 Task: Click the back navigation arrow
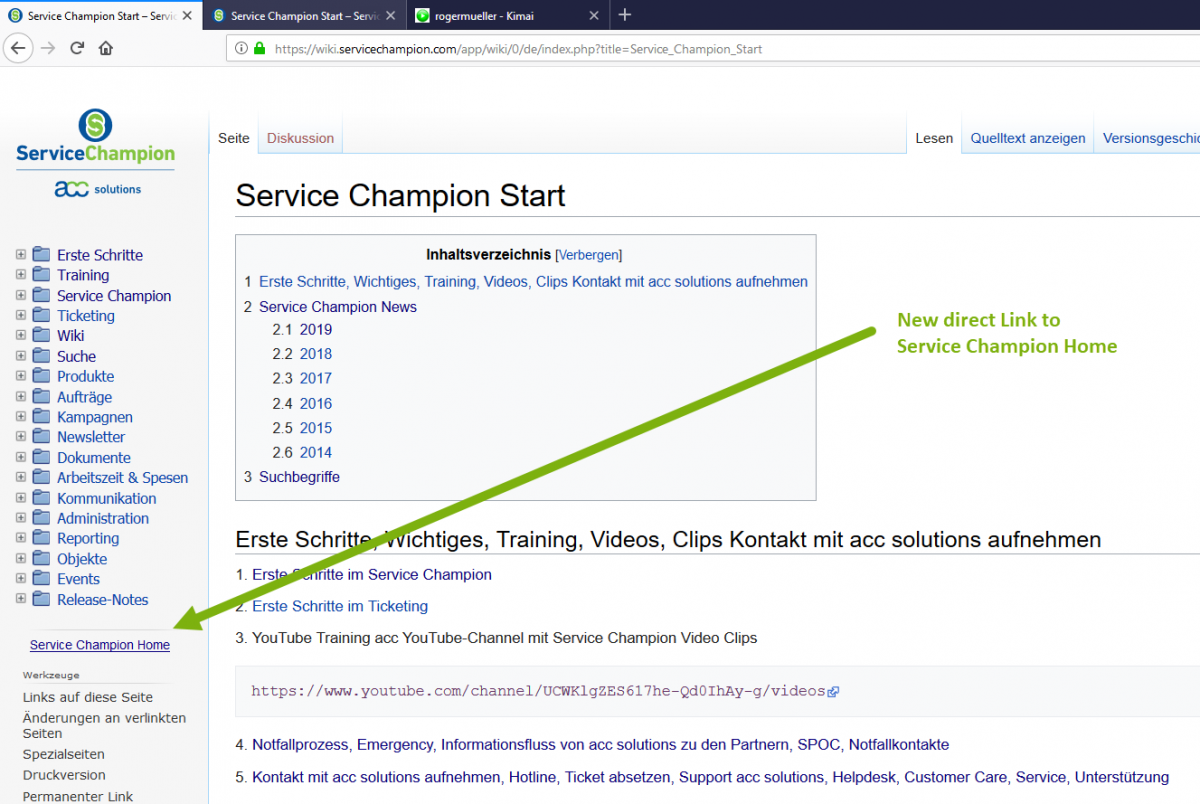click(18, 47)
